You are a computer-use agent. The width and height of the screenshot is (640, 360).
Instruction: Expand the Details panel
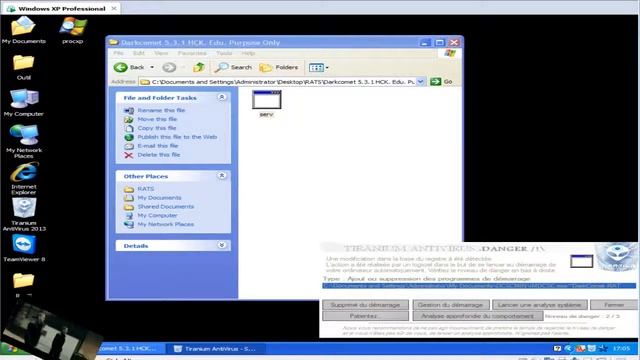222,245
